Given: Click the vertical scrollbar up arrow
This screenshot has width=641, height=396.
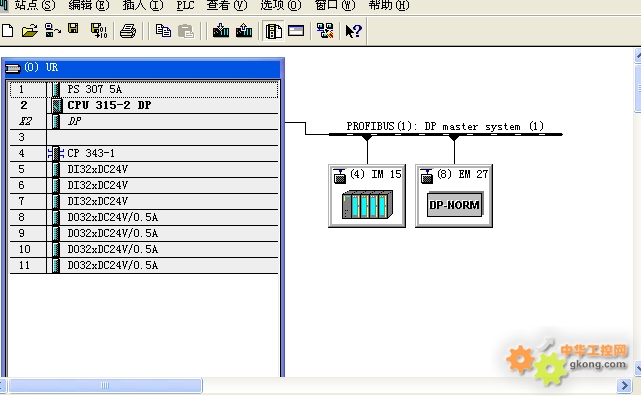Looking at the screenshot, I should [638, 56].
